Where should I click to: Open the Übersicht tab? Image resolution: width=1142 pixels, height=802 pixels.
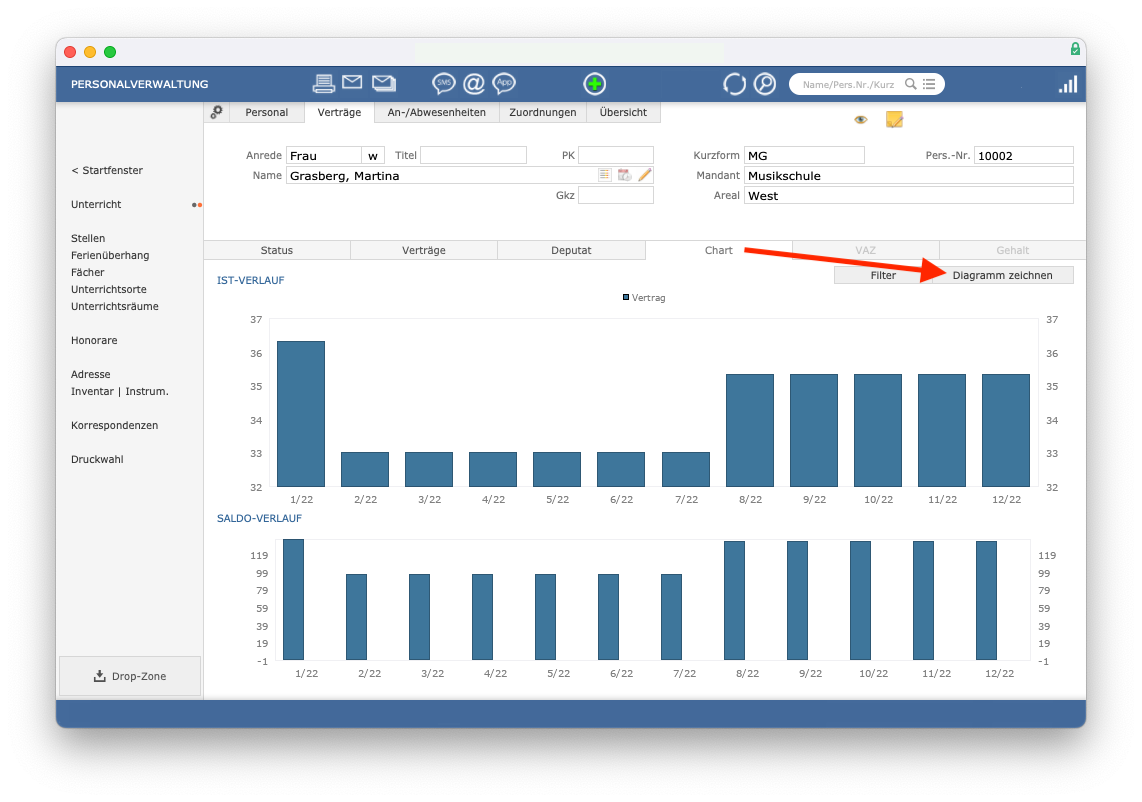[x=623, y=112]
